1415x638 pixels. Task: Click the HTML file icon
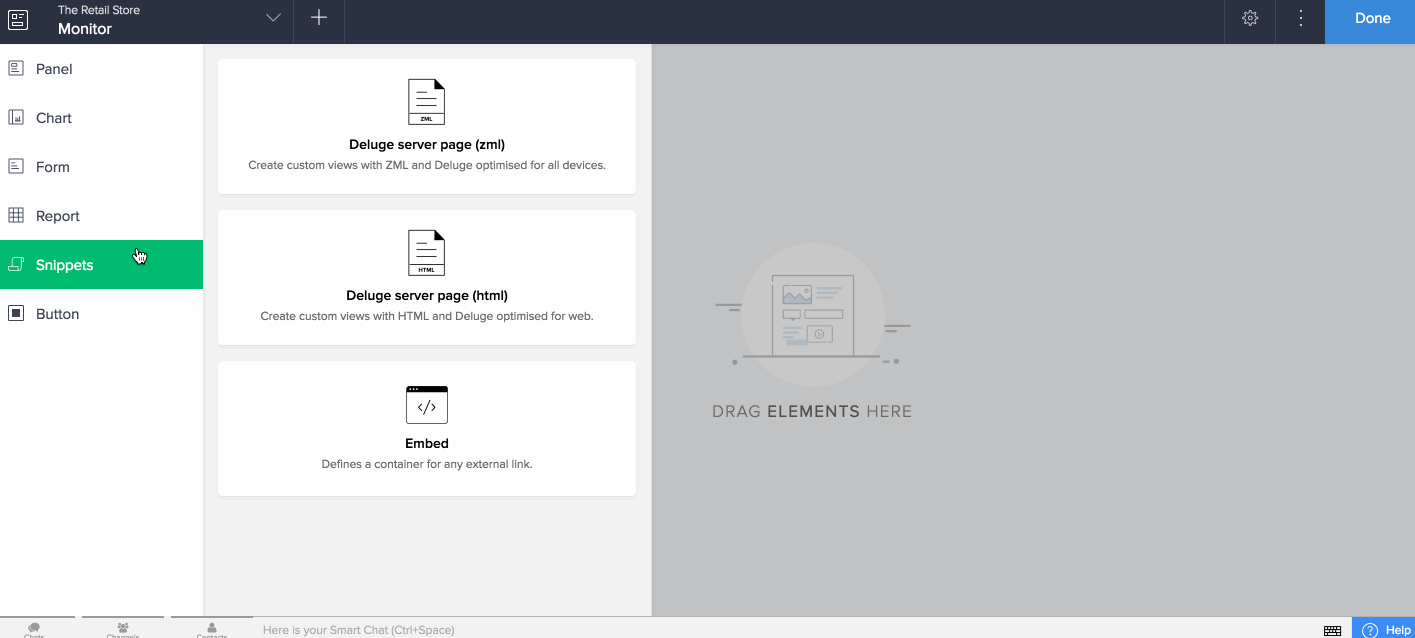pos(427,253)
